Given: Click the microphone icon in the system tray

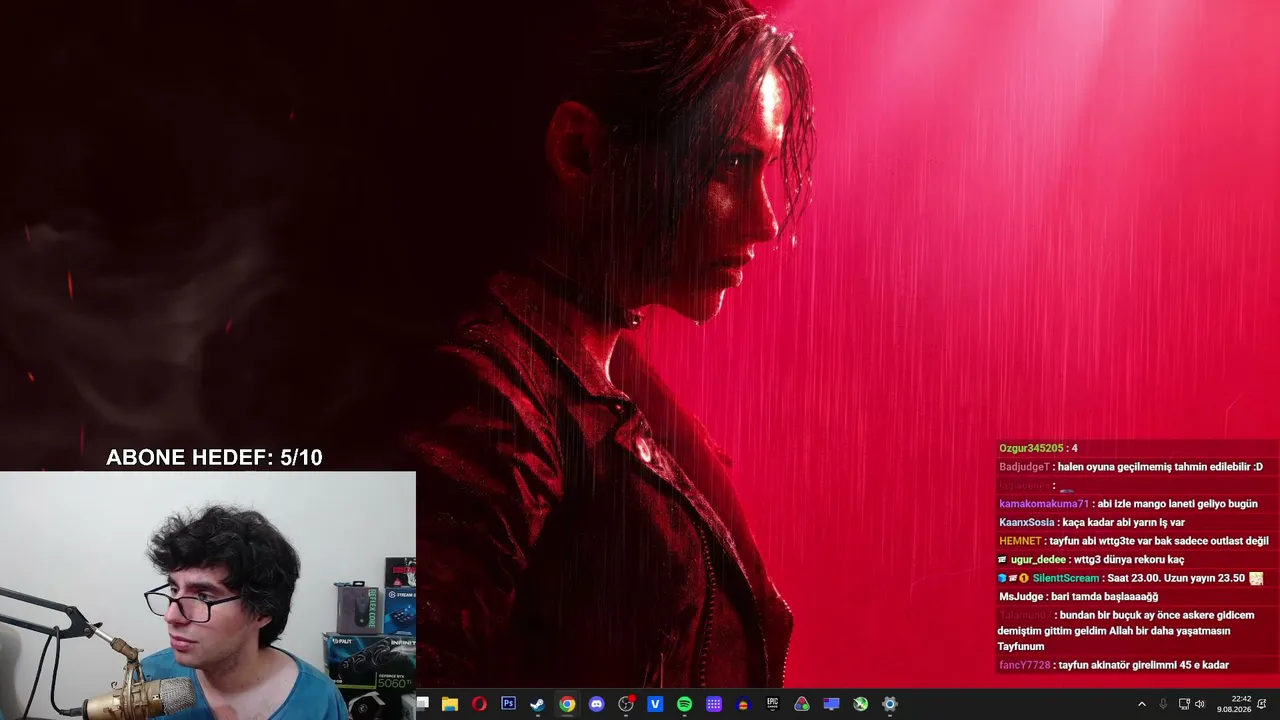Looking at the screenshot, I should (1163, 704).
